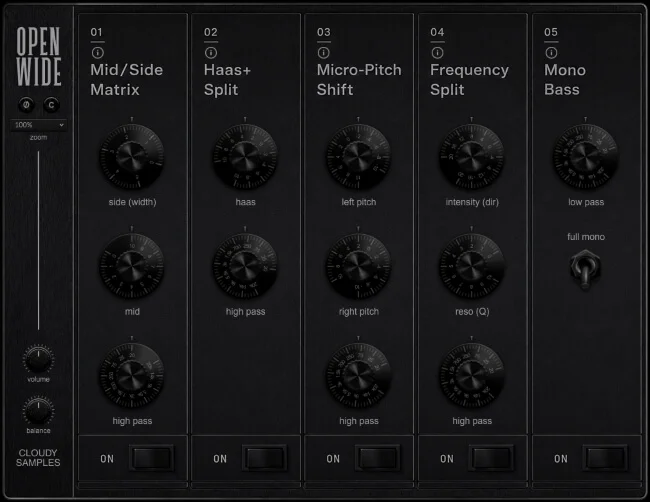
Task: Toggle Mid/Side Matrix ON switch
Action: (x=152, y=458)
